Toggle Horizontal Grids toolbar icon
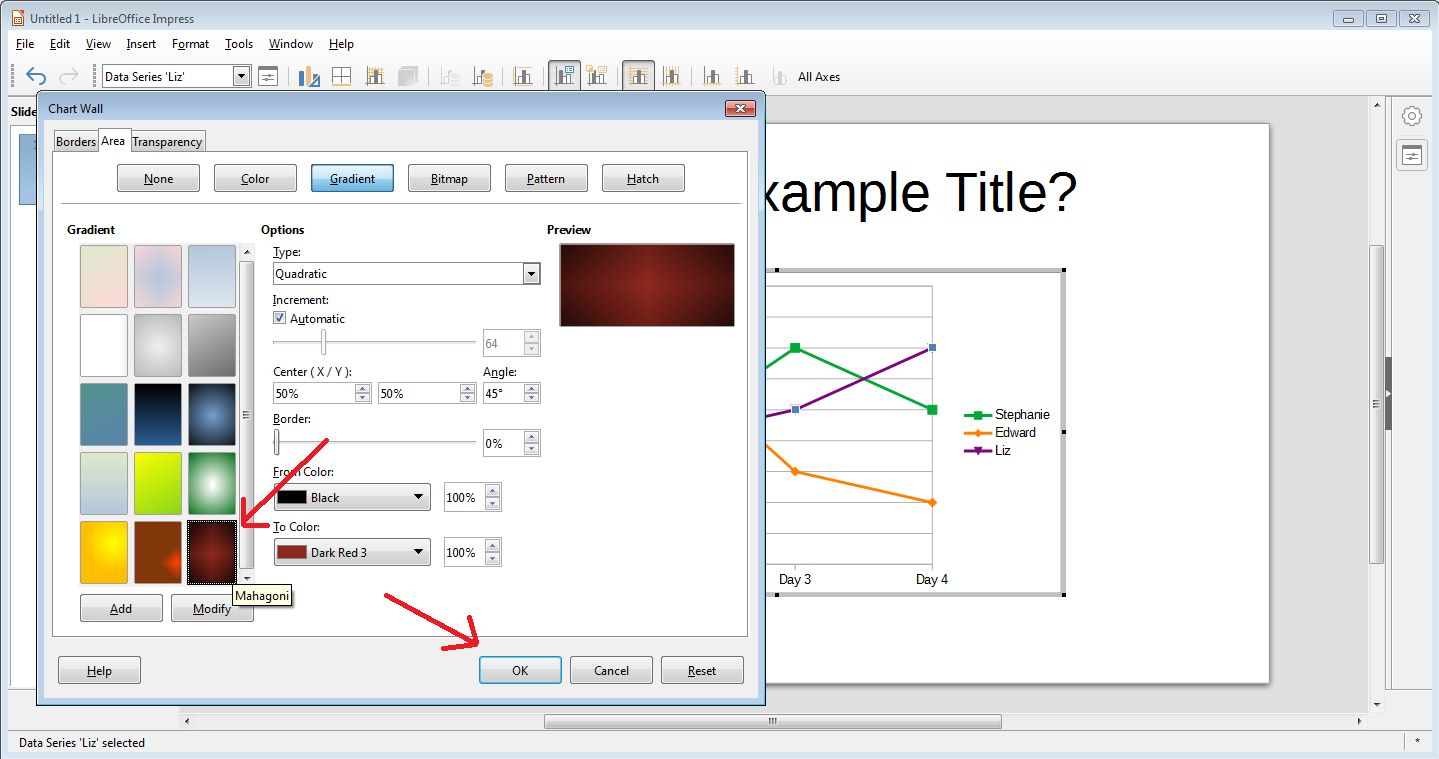The image size is (1439, 759). click(637, 76)
